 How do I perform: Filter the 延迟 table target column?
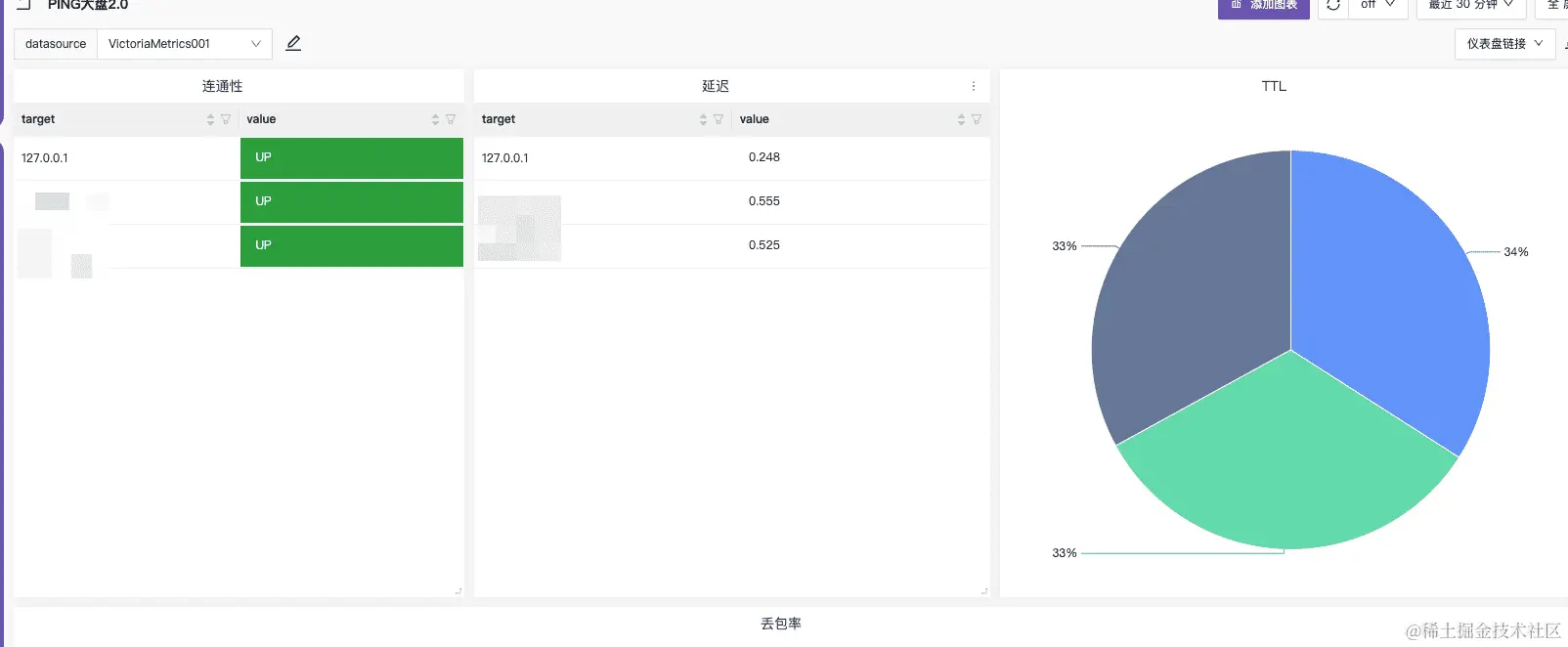click(x=719, y=119)
